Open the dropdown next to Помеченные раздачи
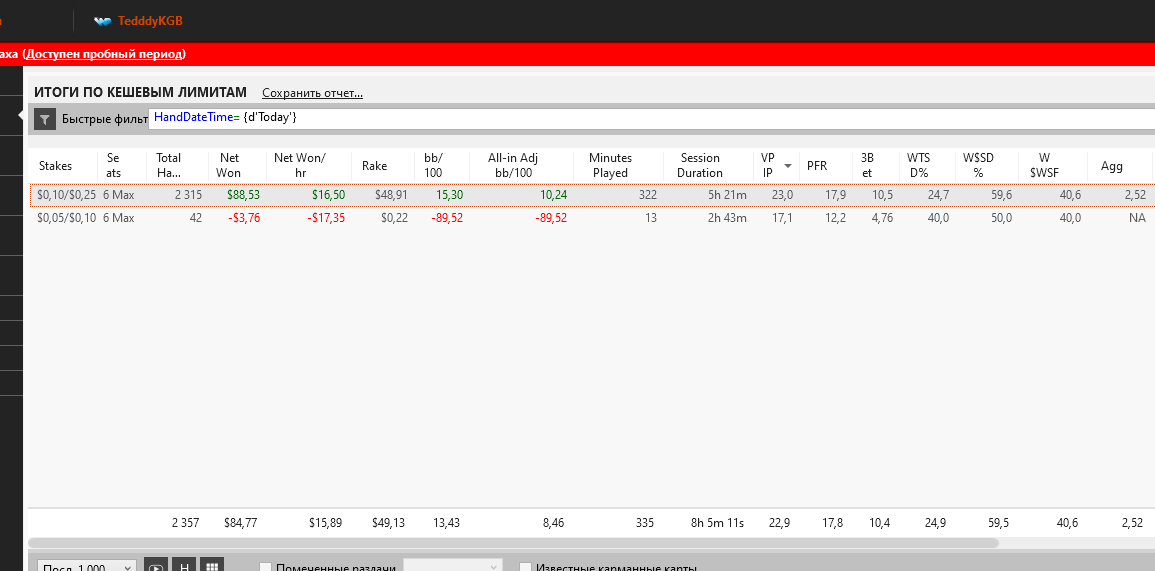This screenshot has height=571, width=1155. coord(452,566)
